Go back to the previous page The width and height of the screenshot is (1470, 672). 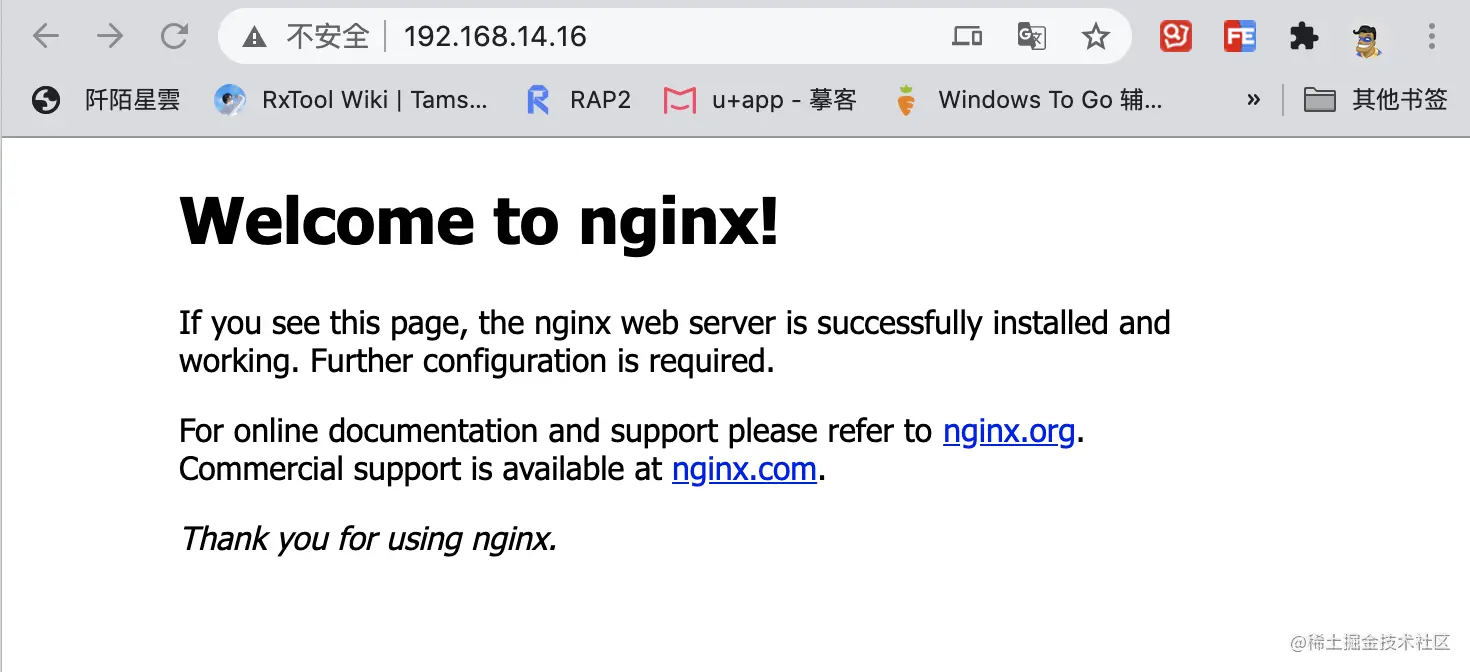[x=46, y=36]
